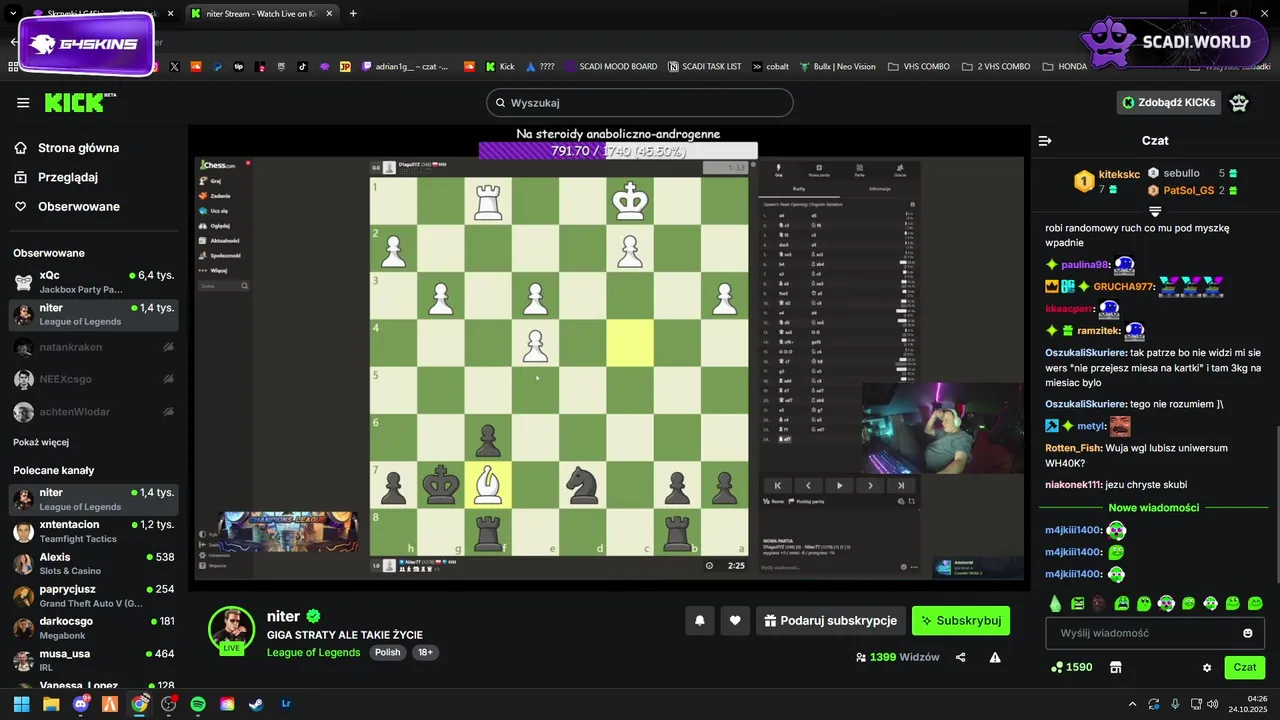Expand followed list with Pokaż więcej
The width and height of the screenshot is (1280, 720).
point(41,442)
